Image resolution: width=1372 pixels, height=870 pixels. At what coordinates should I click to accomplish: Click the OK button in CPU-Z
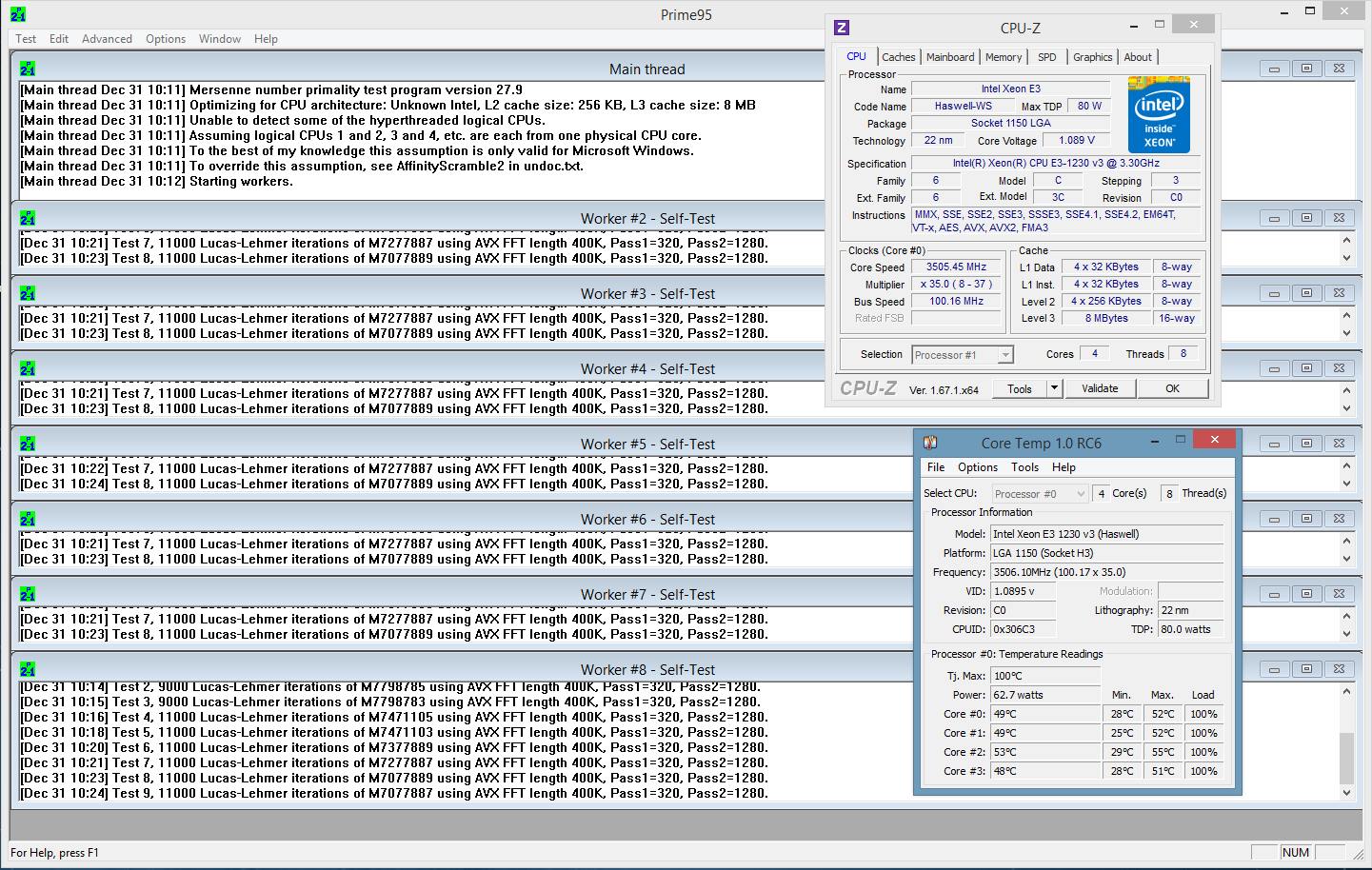(x=1172, y=388)
